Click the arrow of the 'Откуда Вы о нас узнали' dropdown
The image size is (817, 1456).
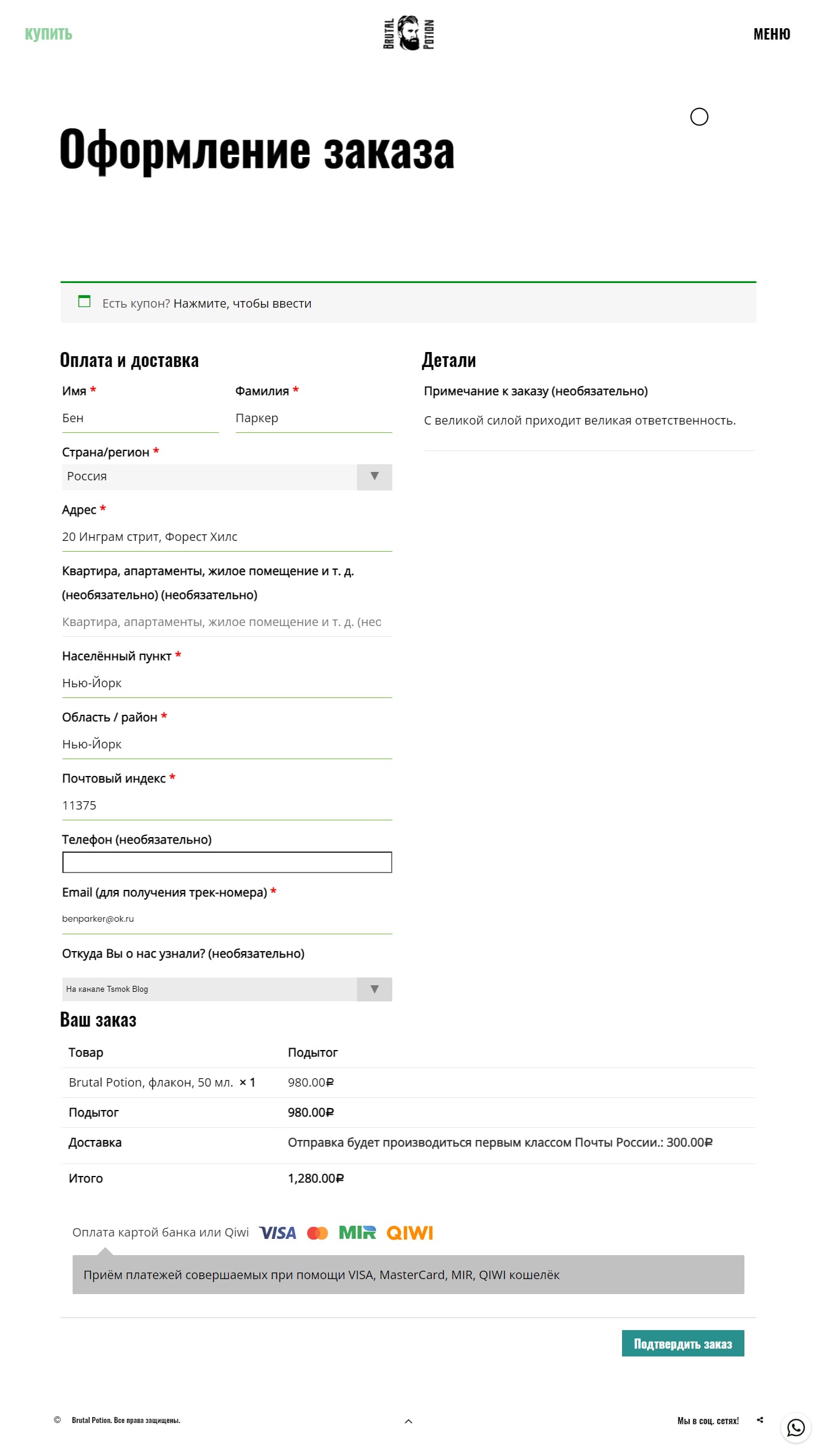coord(374,989)
